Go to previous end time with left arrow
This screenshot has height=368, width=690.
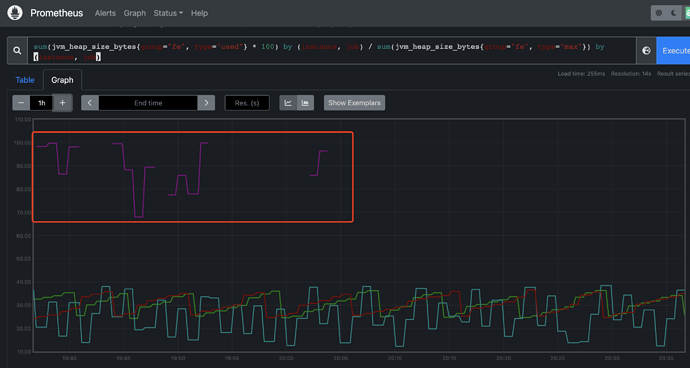click(90, 103)
